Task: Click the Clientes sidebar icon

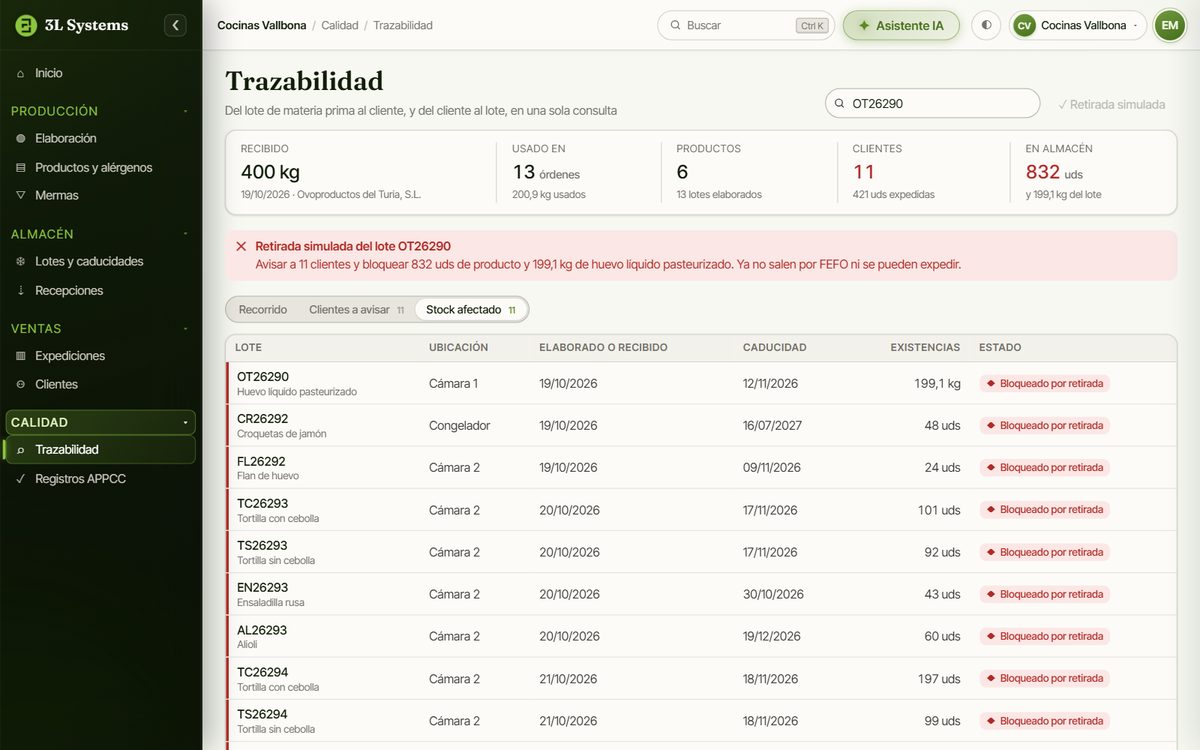Action: (x=21, y=384)
